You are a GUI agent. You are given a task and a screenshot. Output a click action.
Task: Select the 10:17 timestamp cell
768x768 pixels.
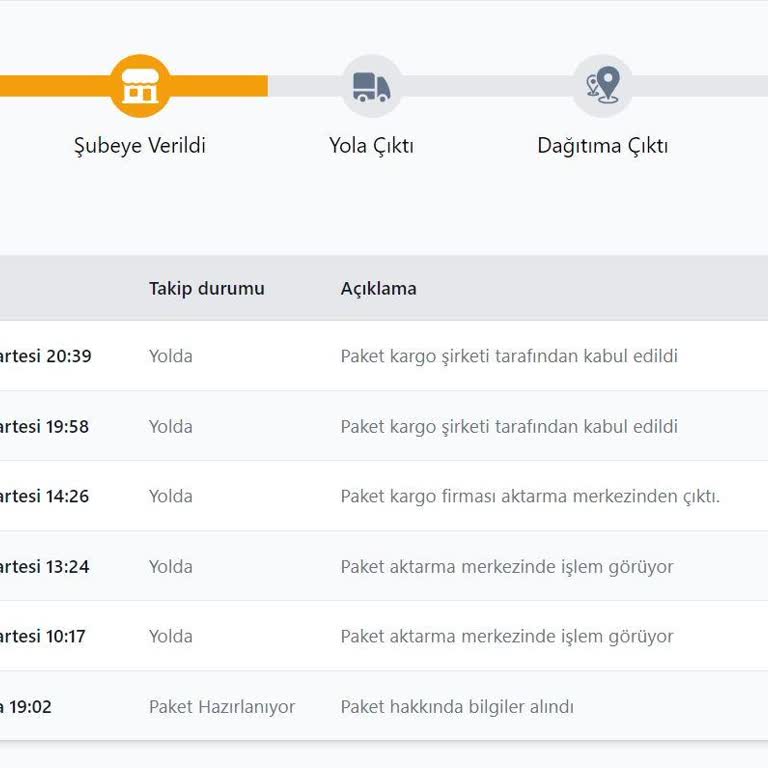43,636
